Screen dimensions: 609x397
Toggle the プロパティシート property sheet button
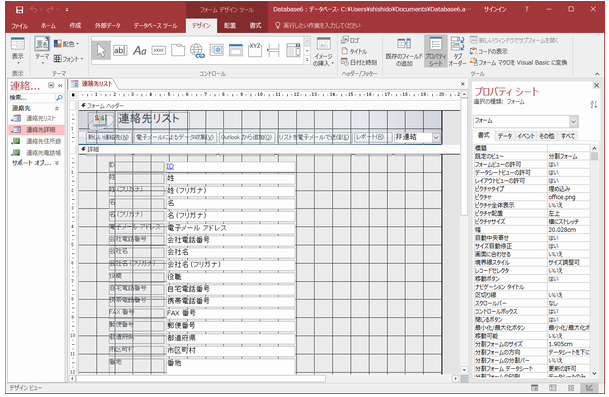click(435, 52)
